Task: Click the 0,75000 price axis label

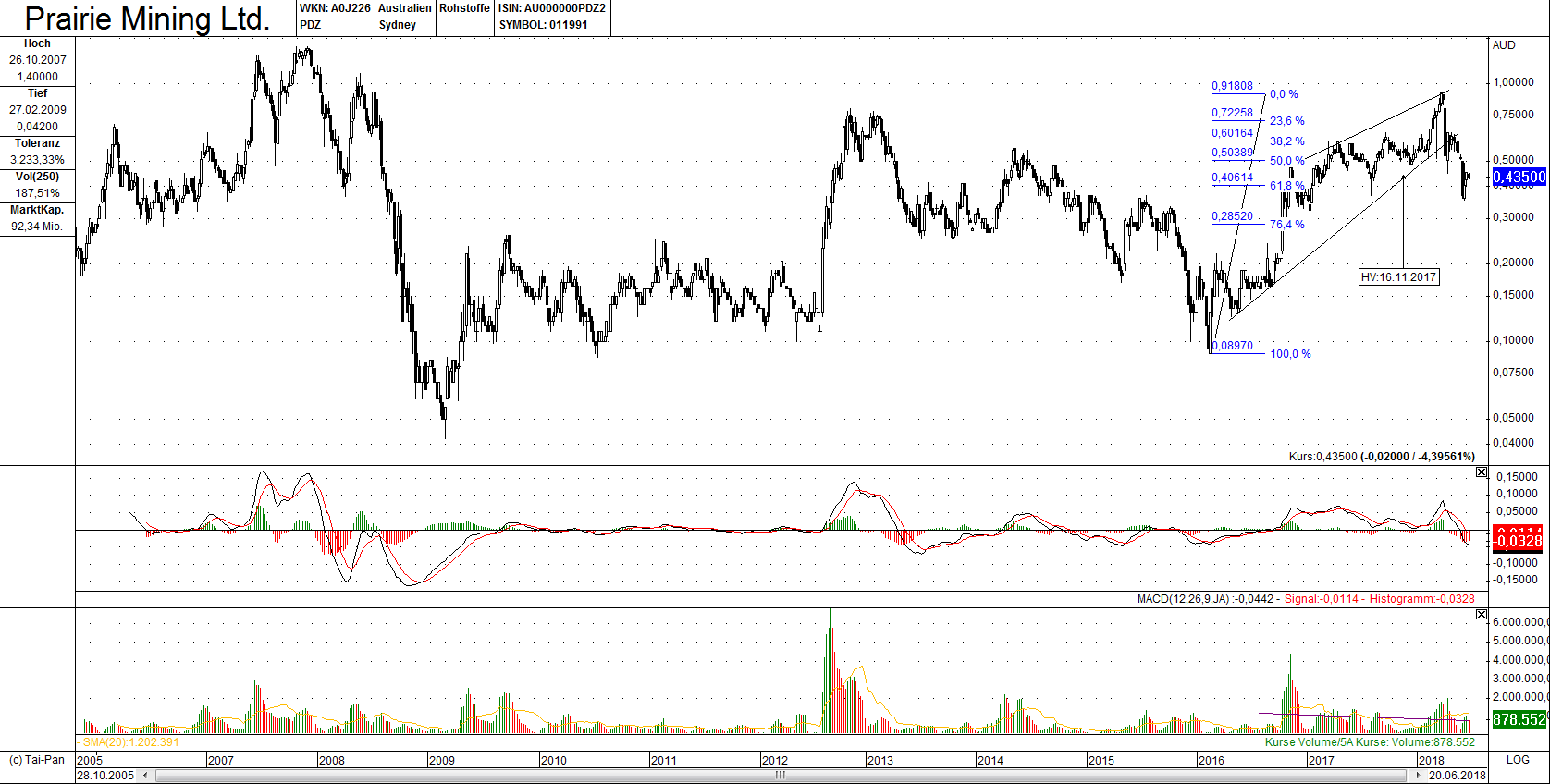Action: tap(1513, 116)
